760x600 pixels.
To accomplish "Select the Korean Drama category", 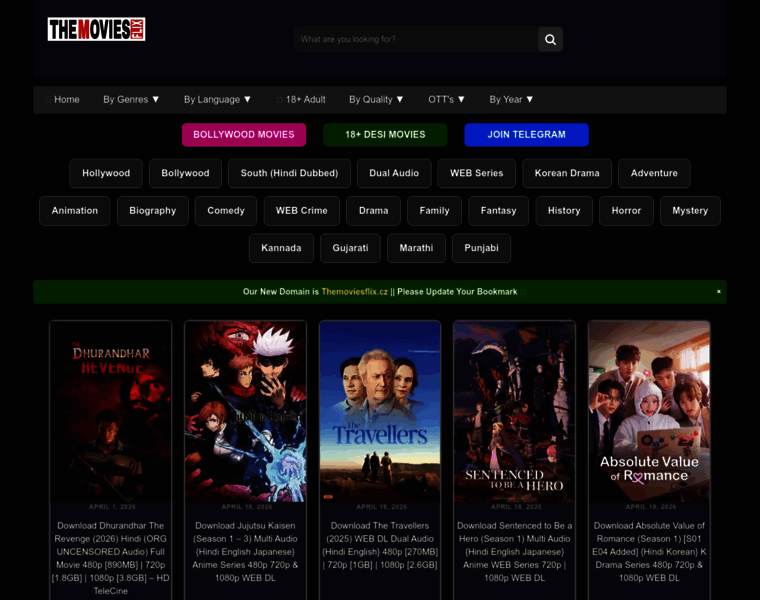I will 567,173.
